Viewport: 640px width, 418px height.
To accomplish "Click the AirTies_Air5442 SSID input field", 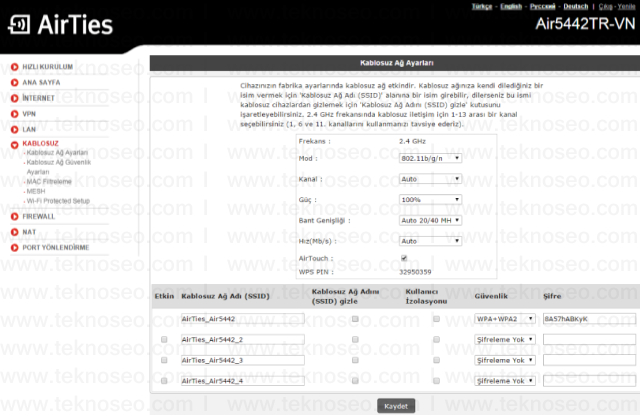I will point(243,319).
